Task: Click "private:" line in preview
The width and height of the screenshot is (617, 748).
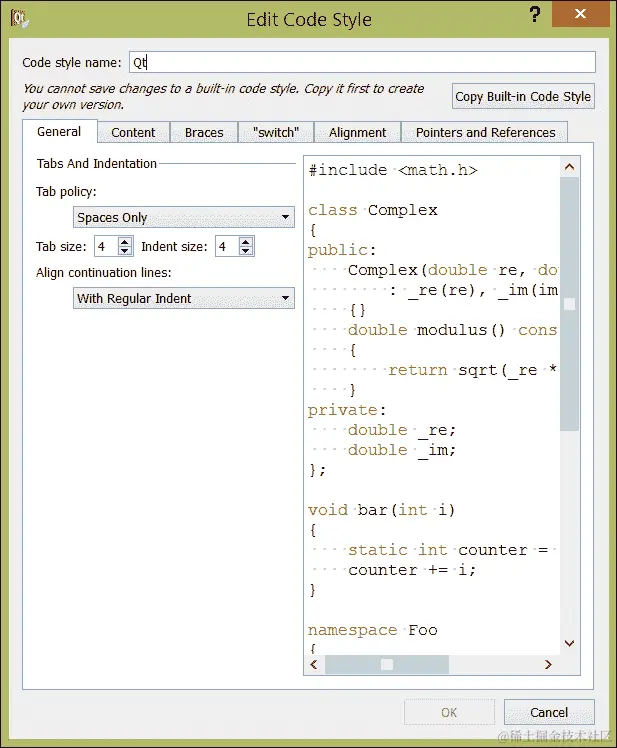Action: [347, 410]
